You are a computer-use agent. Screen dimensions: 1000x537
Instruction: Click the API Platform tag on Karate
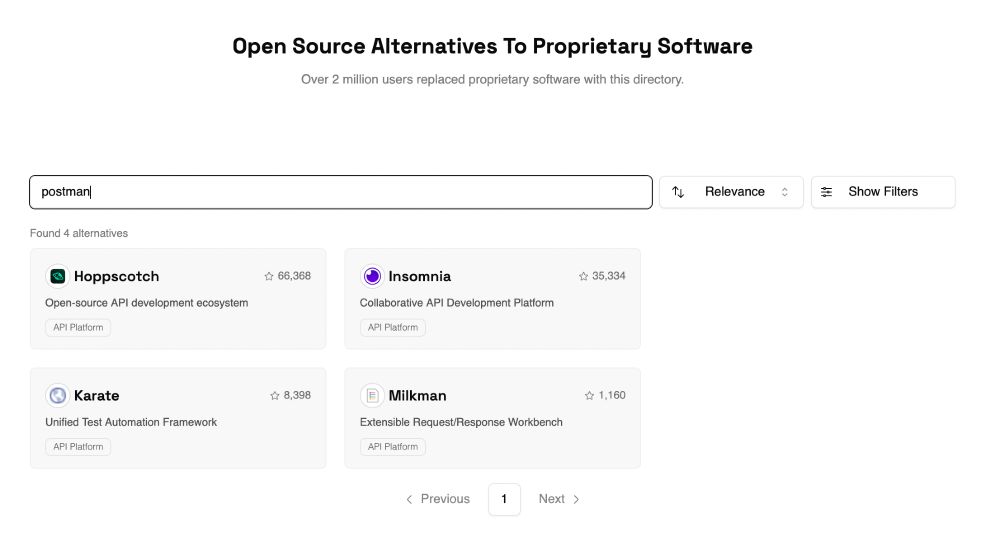point(78,446)
